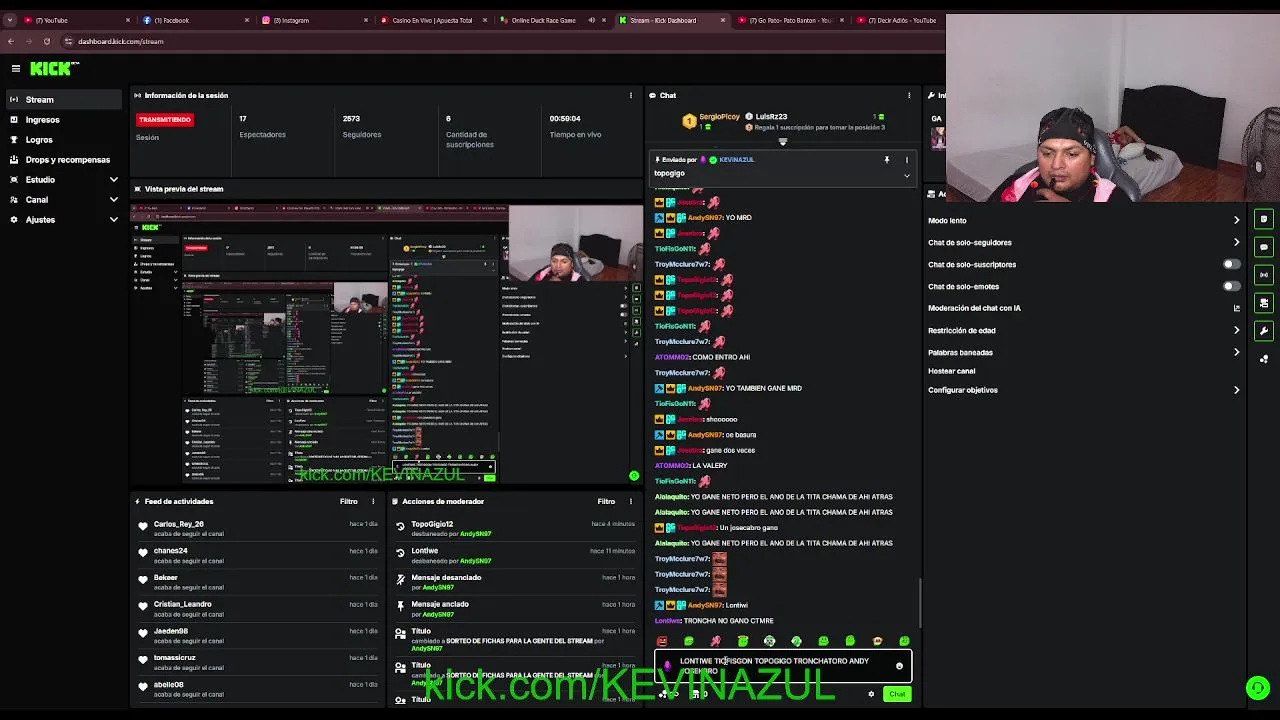This screenshot has width=1280, height=720.
Task: Select Carlos_Rey_26 in the activity feed
Action: point(179,524)
